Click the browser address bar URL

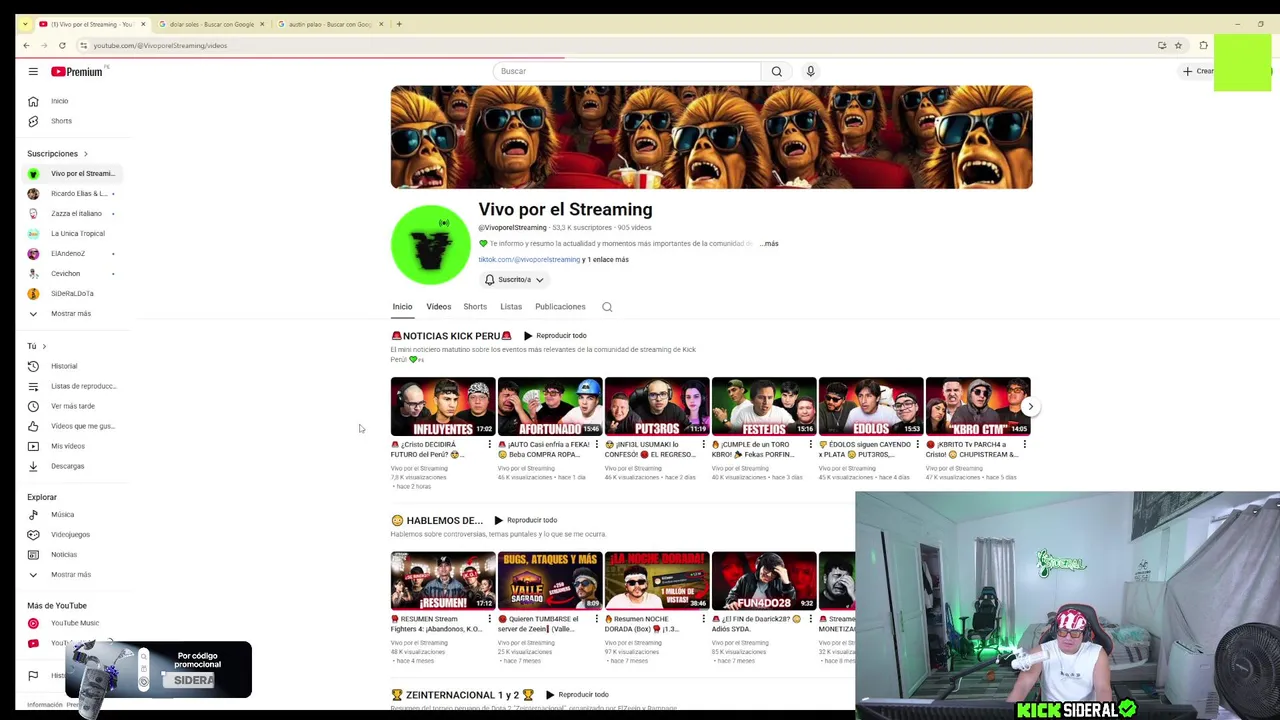160,45
